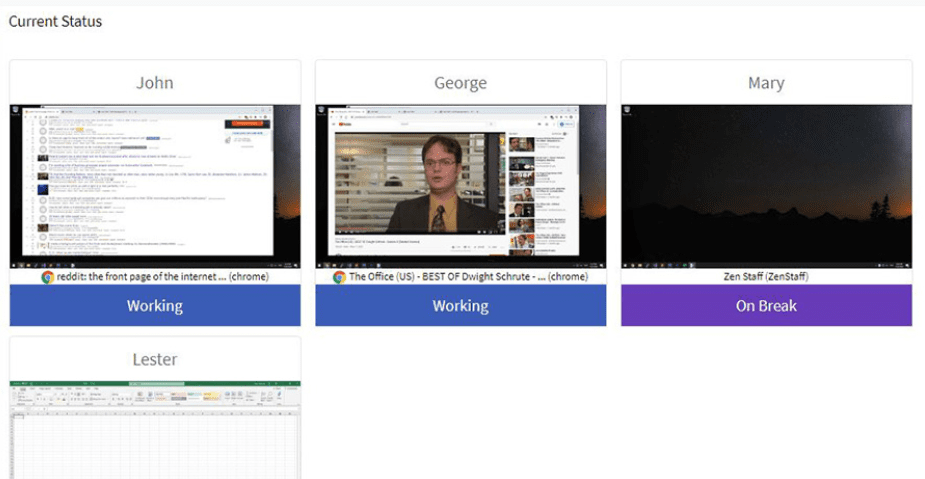Click the Chrome icon beside The Office caption
The width and height of the screenshot is (925, 479).
[339, 277]
